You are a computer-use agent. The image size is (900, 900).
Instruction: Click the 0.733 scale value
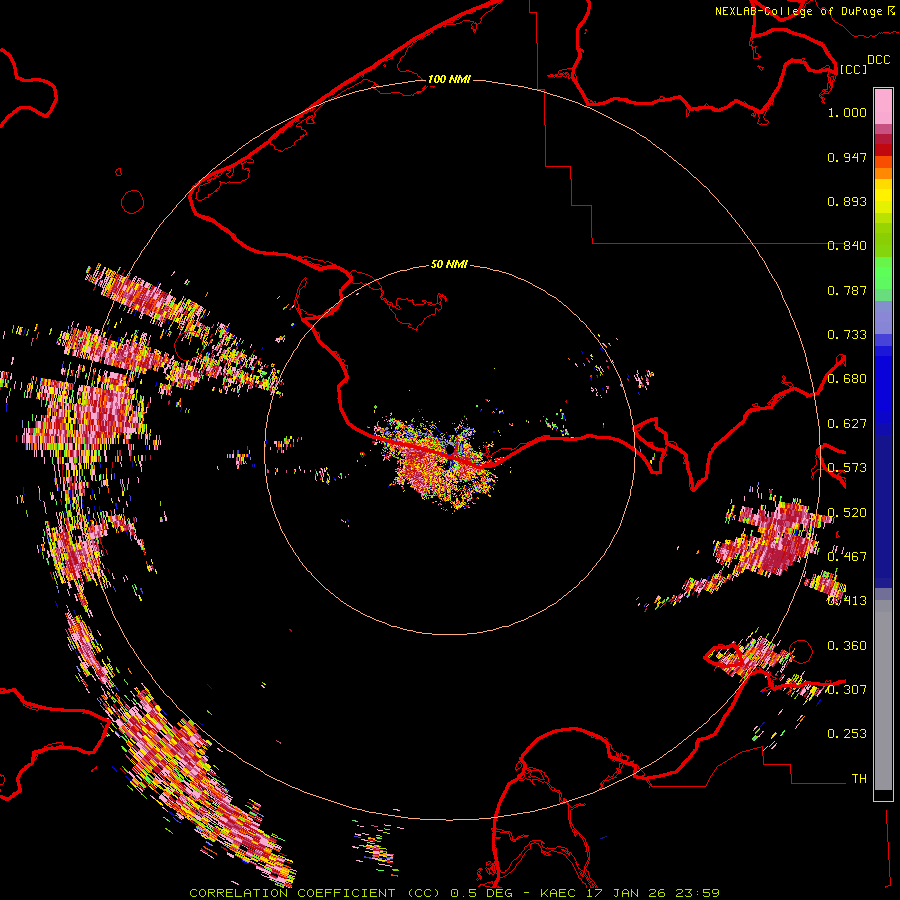[x=847, y=335]
